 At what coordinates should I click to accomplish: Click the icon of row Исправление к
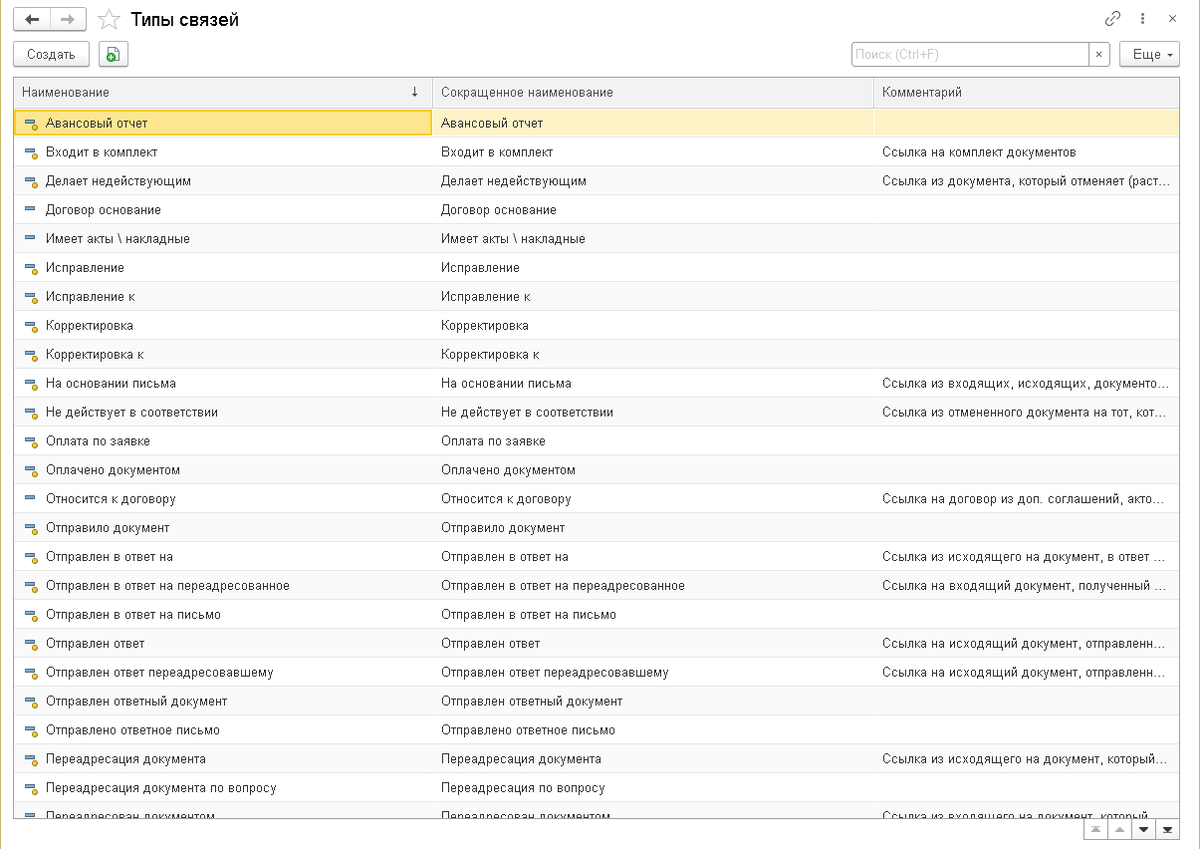(31, 297)
